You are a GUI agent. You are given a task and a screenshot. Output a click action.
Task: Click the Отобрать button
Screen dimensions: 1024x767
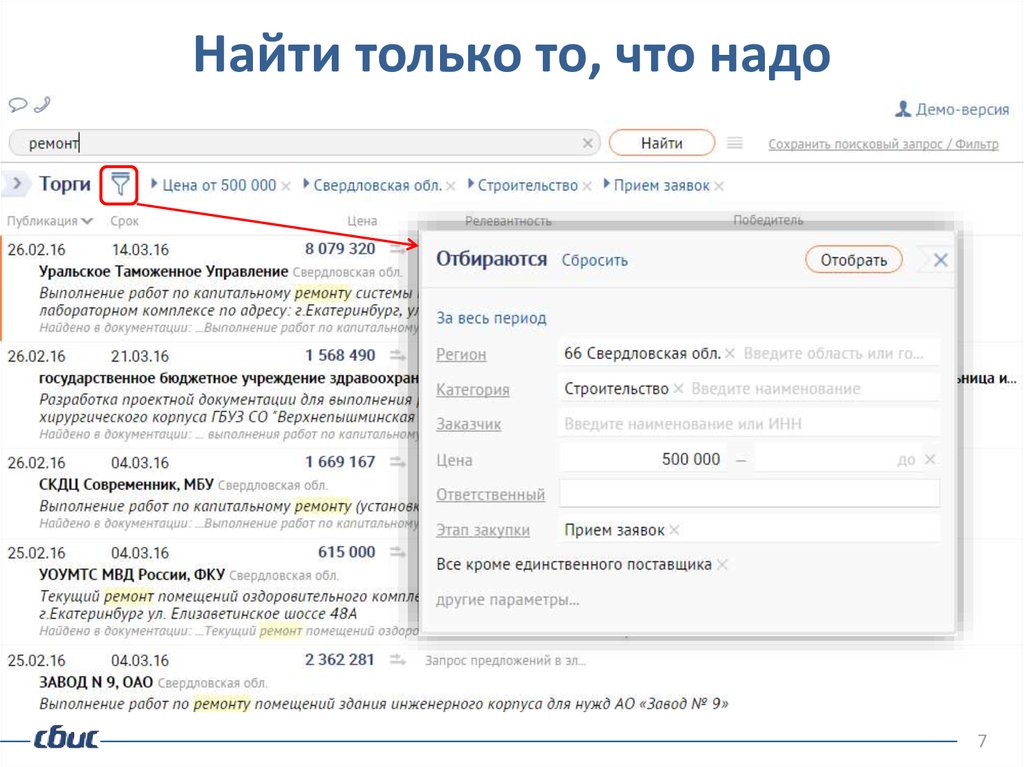pos(853,260)
